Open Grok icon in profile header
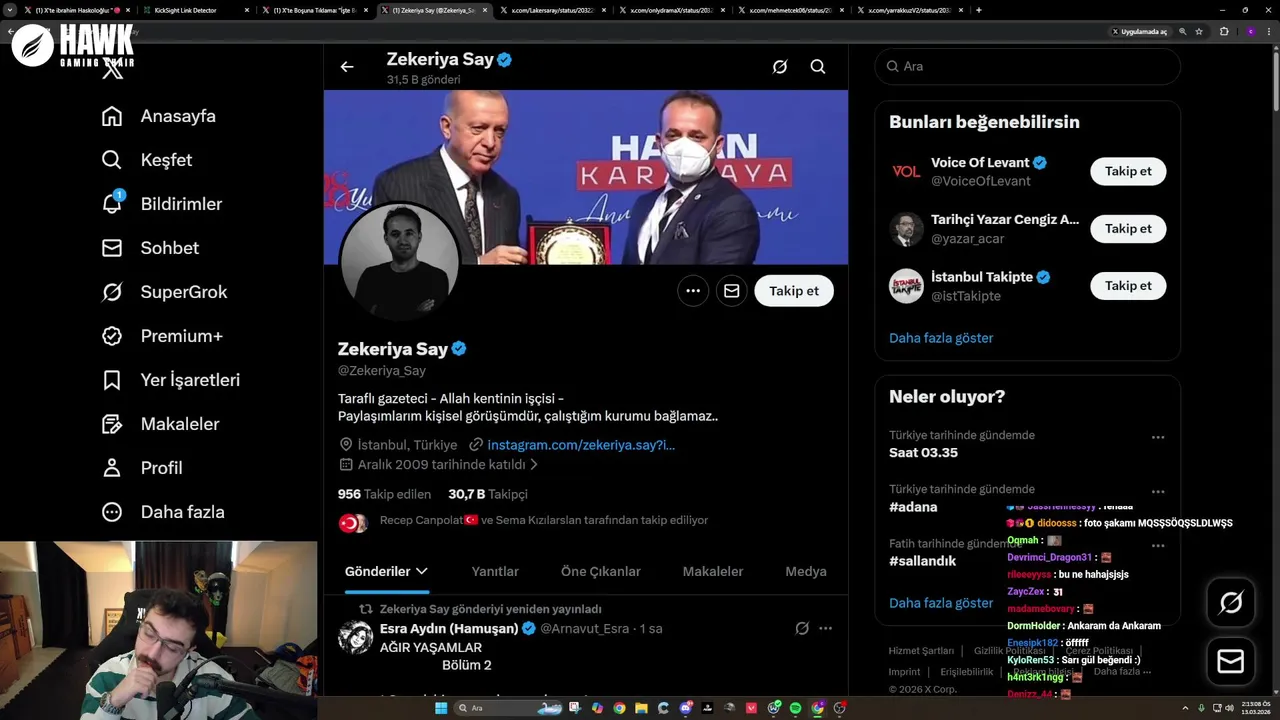 (780, 67)
